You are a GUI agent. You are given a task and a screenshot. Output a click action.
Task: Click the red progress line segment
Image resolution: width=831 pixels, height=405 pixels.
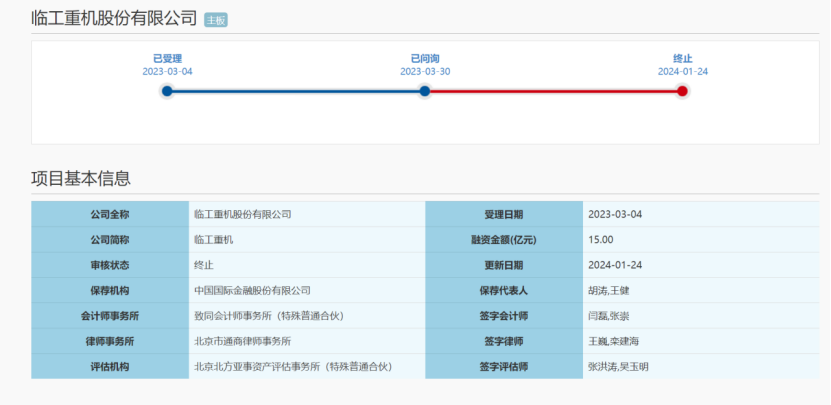(x=553, y=91)
